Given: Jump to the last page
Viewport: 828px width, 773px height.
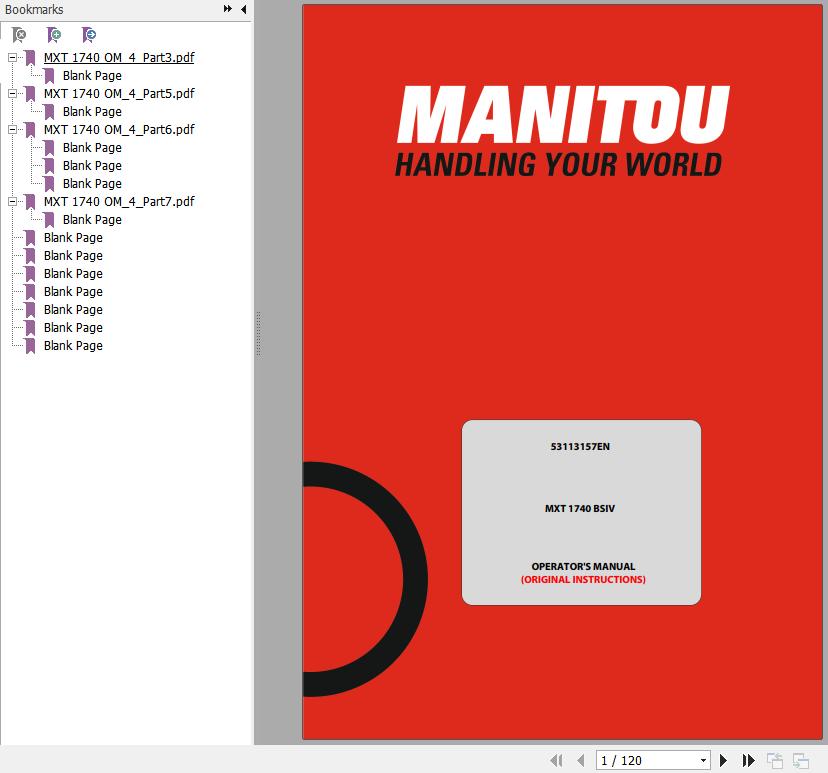Looking at the screenshot, I should click(748, 760).
